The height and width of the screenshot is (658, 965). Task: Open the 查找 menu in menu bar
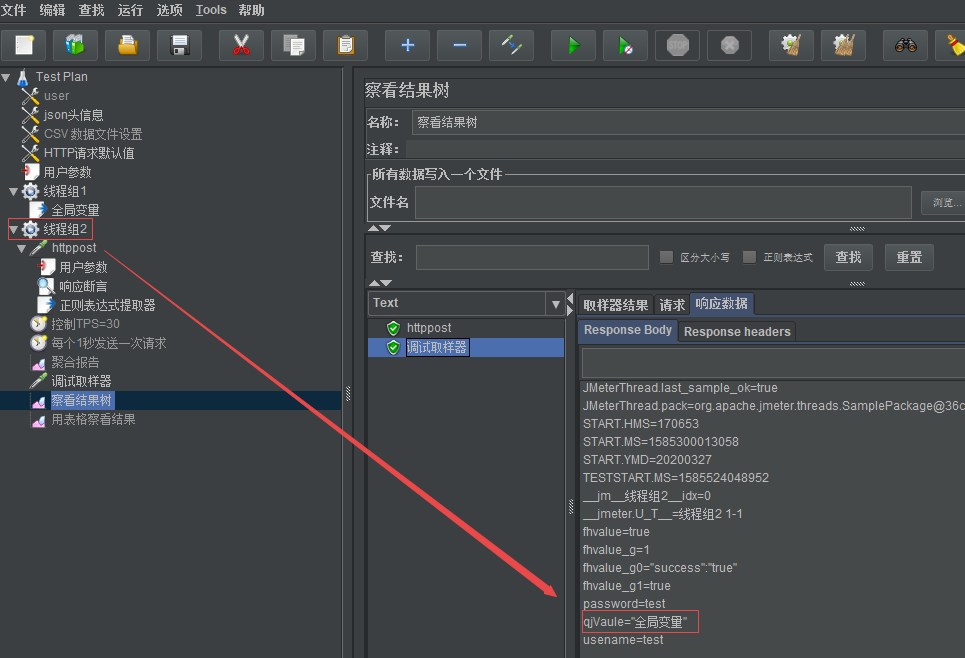coord(91,10)
